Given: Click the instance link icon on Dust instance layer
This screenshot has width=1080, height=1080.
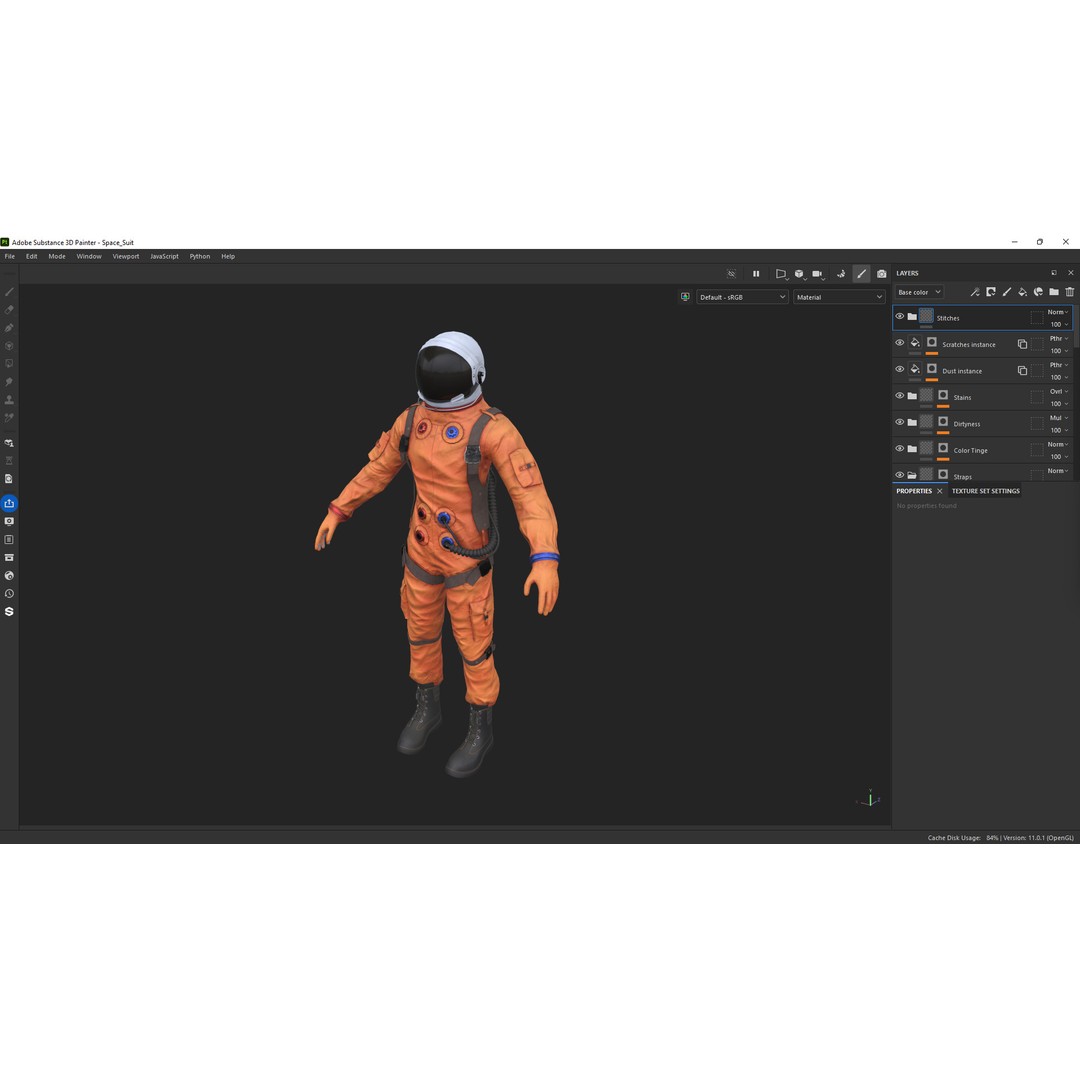Looking at the screenshot, I should point(1022,371).
